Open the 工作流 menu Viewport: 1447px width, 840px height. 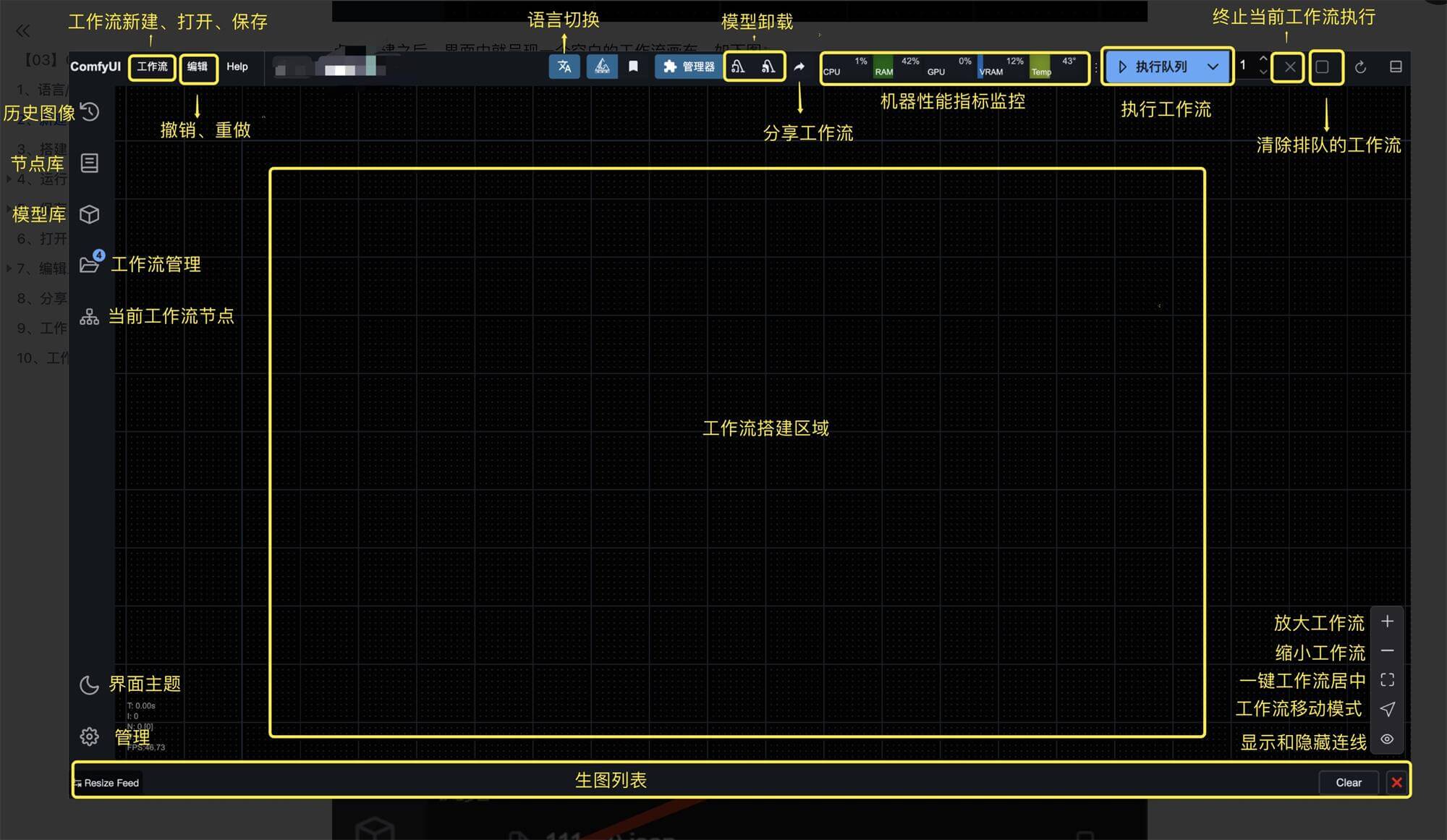point(152,67)
